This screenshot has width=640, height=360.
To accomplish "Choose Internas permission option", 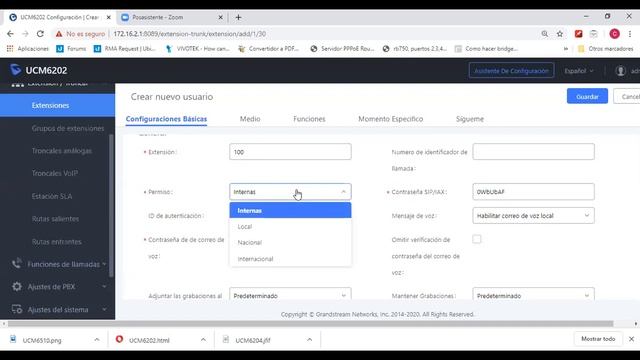I will point(290,211).
